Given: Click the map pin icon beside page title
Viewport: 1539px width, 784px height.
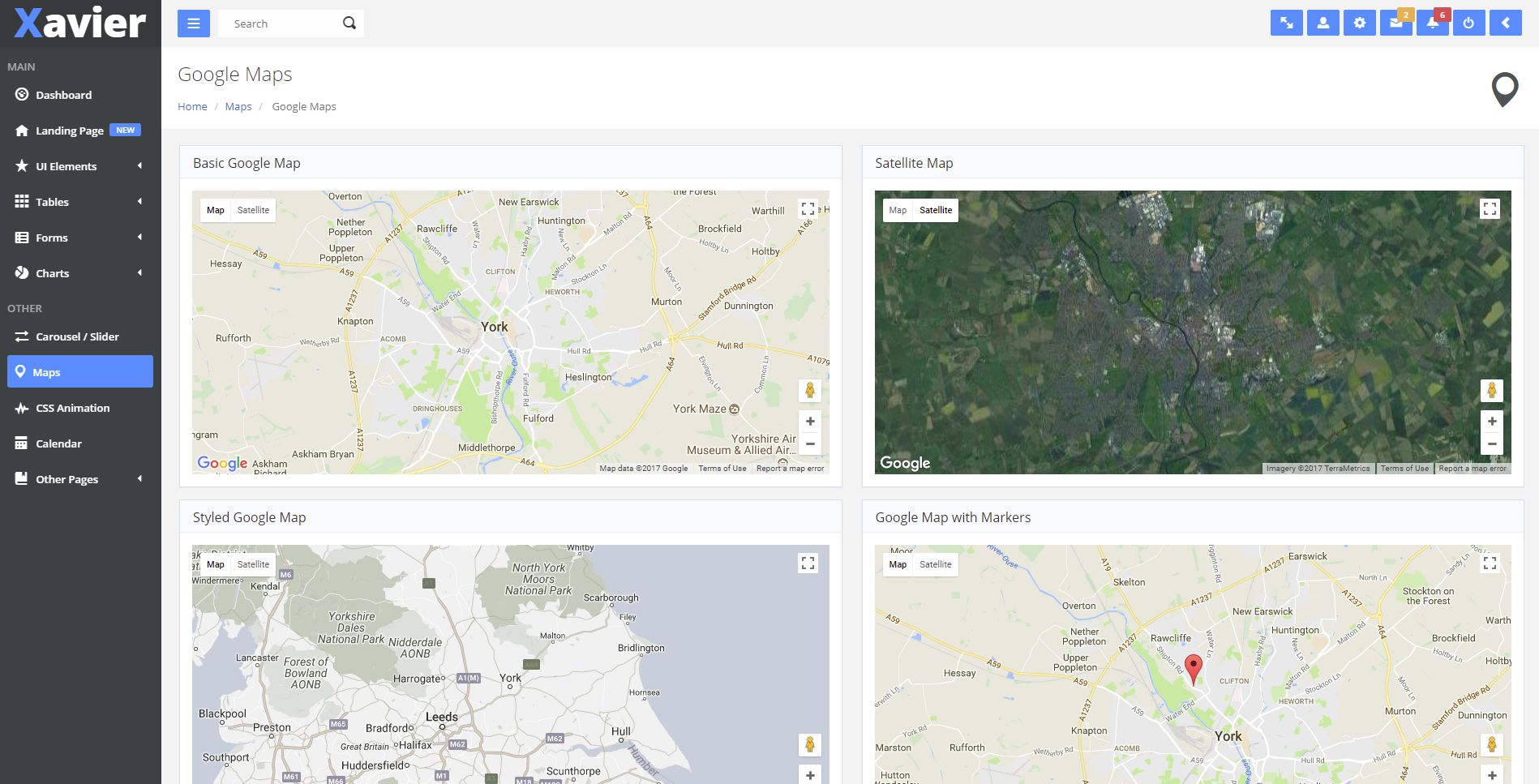Looking at the screenshot, I should [x=1504, y=89].
